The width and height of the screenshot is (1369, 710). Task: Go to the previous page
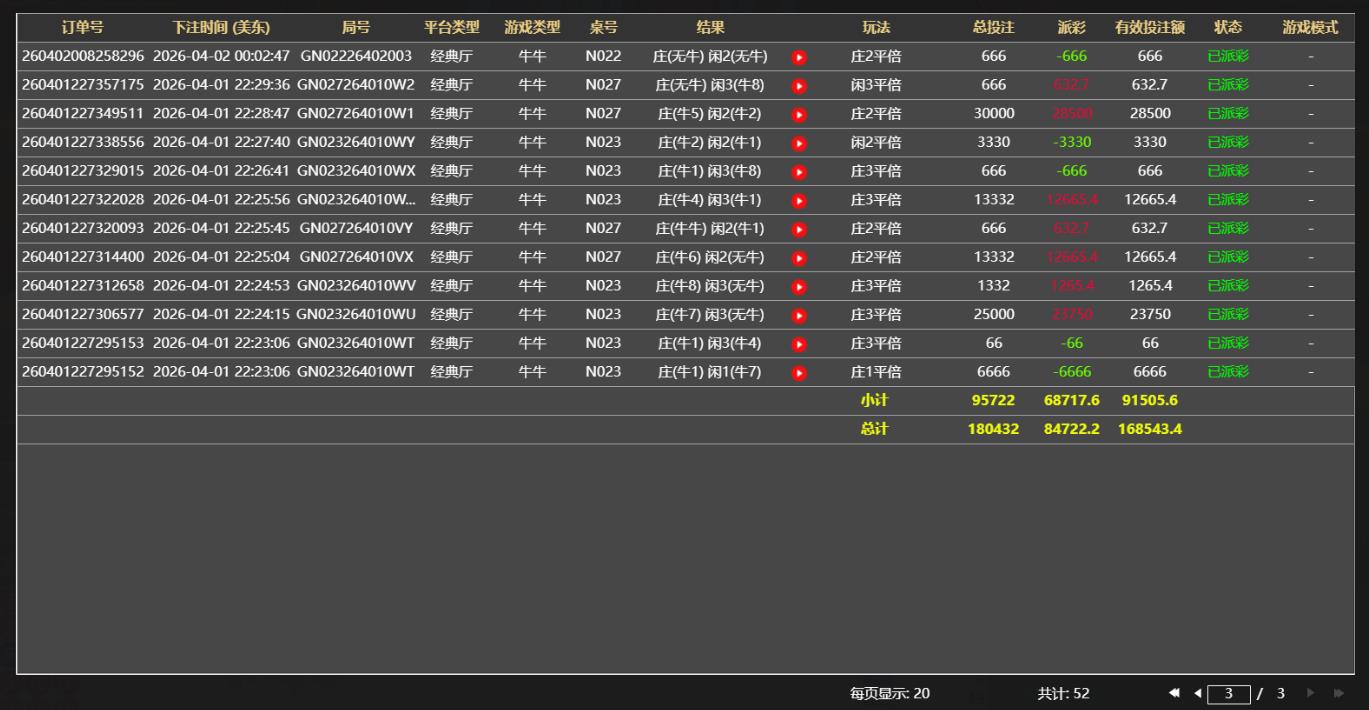coord(1197,693)
